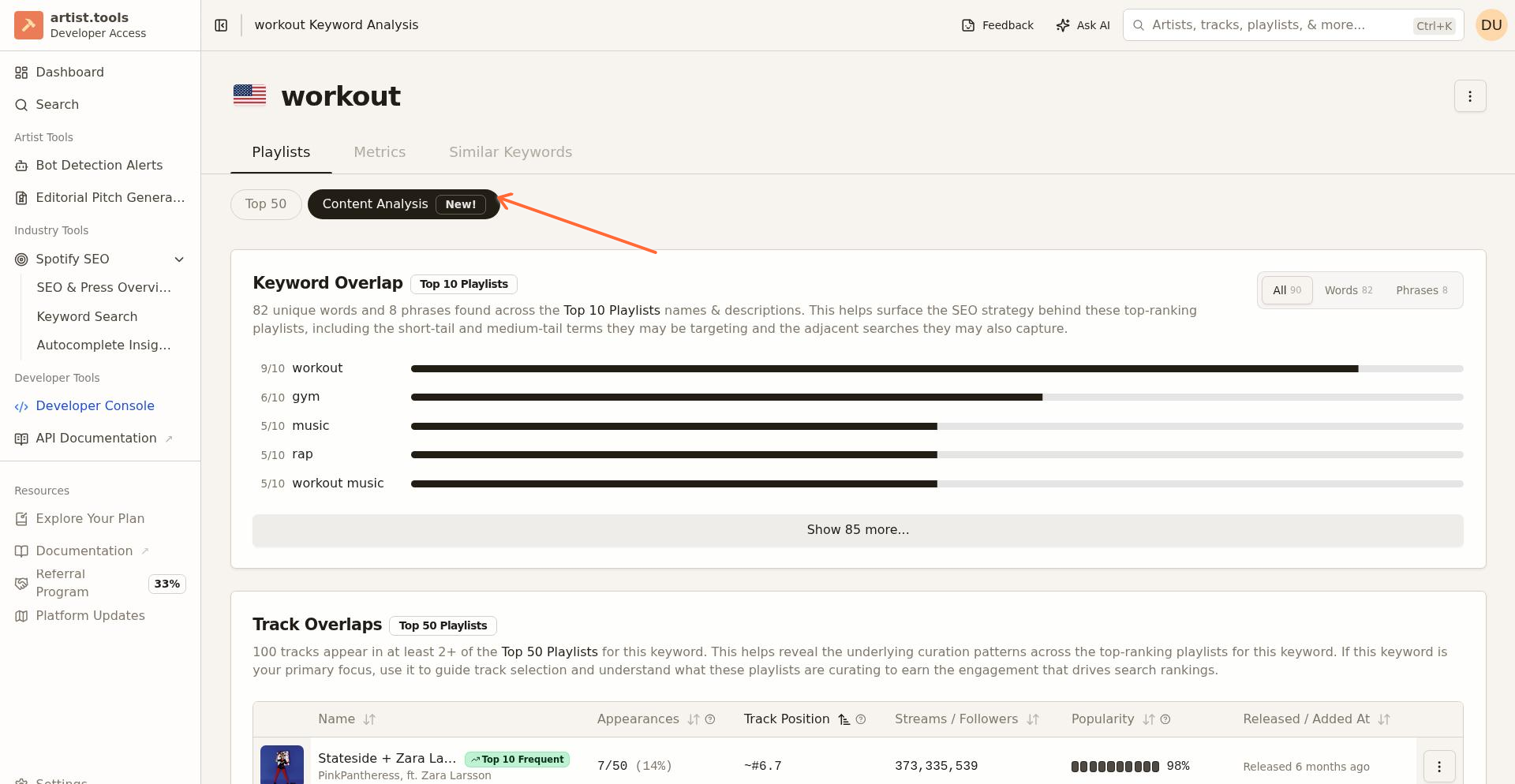Open Stateside track row actions menu
The height and width of the screenshot is (784, 1515).
pyautogui.click(x=1438, y=766)
